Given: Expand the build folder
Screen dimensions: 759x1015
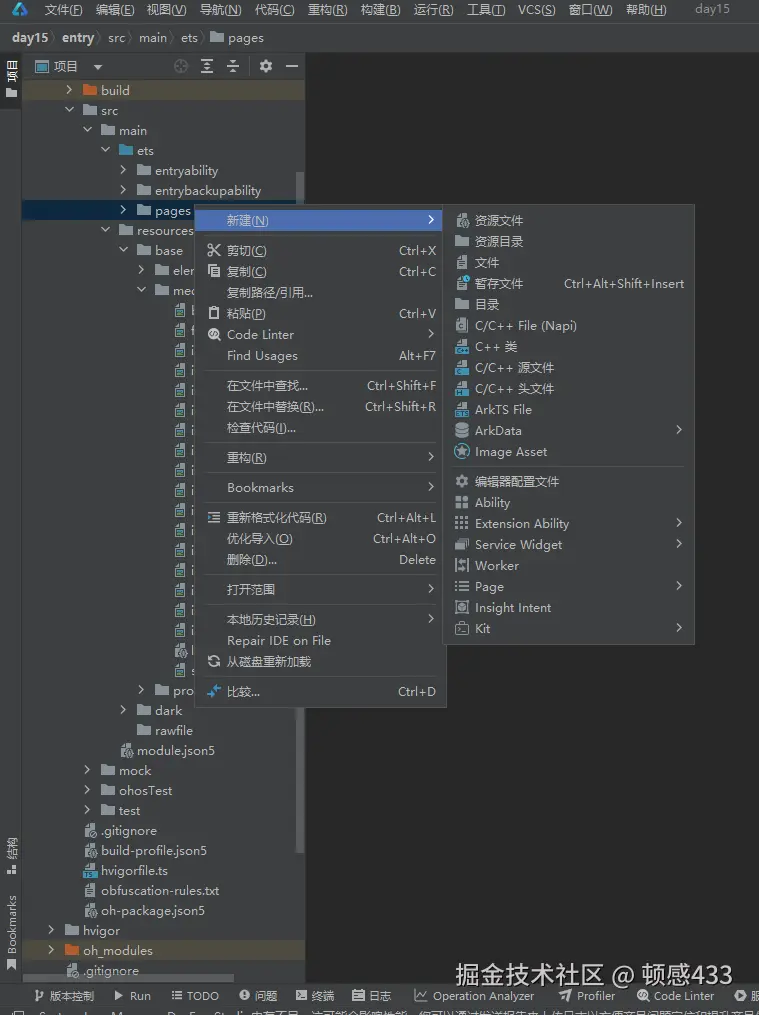Looking at the screenshot, I should 69,90.
